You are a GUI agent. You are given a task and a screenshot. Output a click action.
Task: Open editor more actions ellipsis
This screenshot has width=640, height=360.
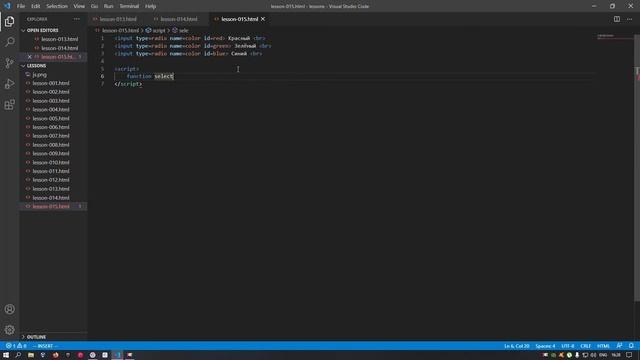[629, 19]
